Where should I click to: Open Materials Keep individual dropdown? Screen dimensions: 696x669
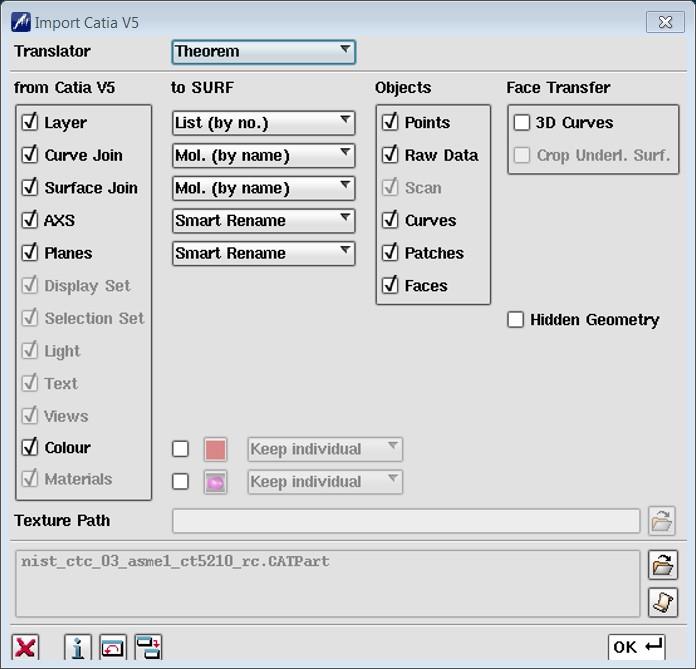(325, 482)
